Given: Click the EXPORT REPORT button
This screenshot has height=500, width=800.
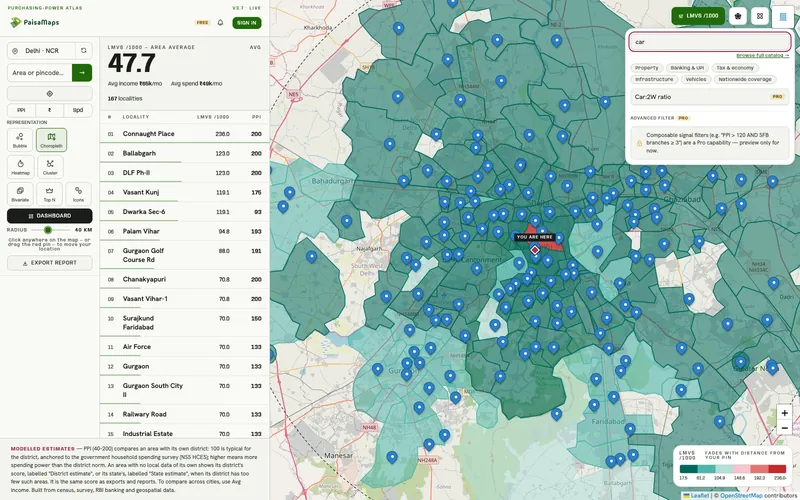Looking at the screenshot, I should (x=49, y=263).
